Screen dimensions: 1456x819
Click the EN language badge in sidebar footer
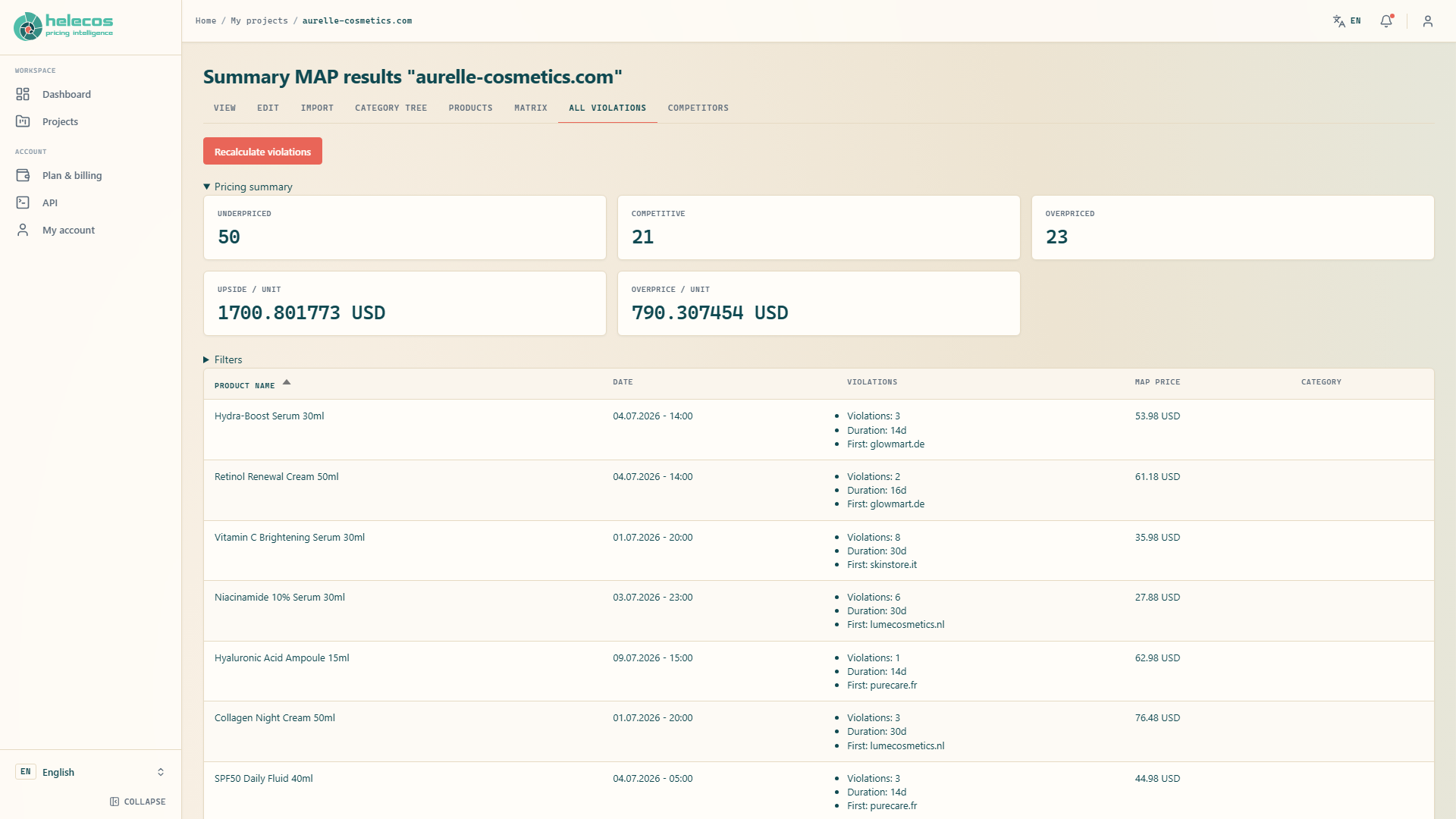(26, 772)
